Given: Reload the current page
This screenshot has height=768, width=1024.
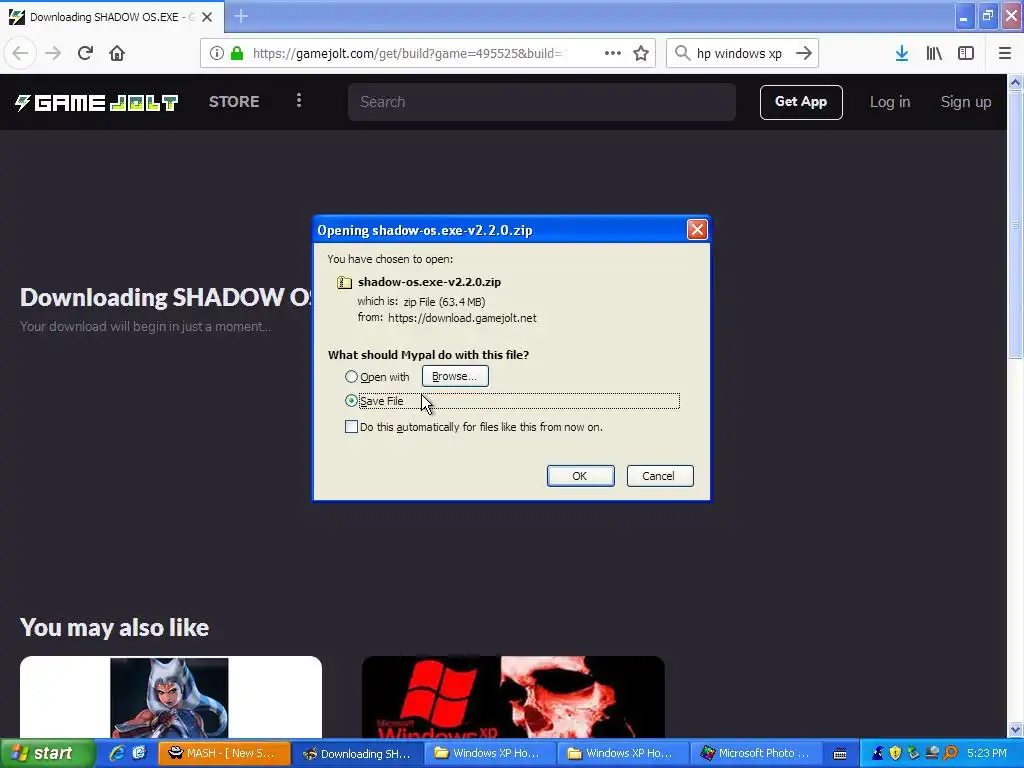Looking at the screenshot, I should pos(86,54).
